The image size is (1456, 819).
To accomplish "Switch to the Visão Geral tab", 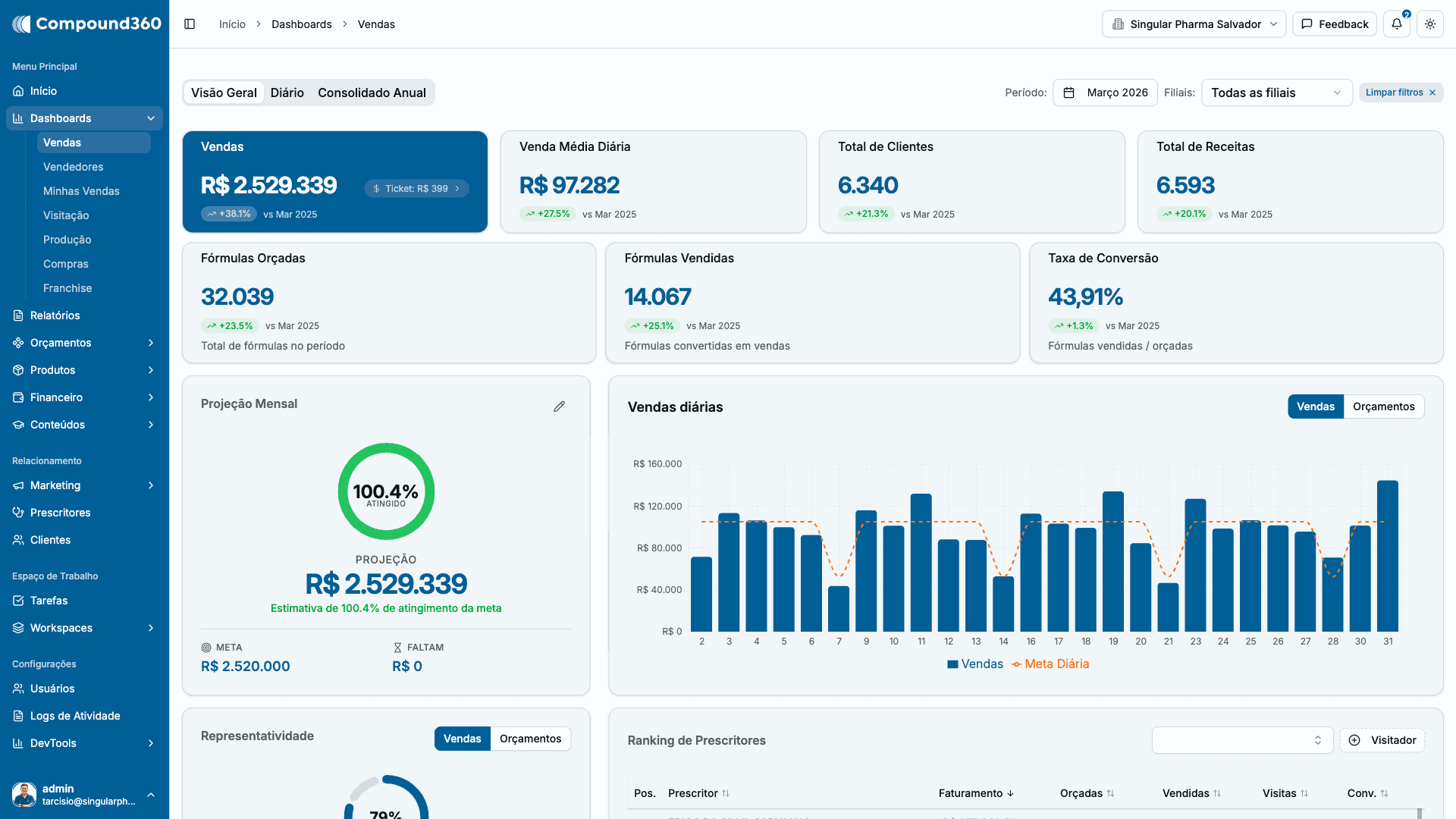I will point(224,93).
